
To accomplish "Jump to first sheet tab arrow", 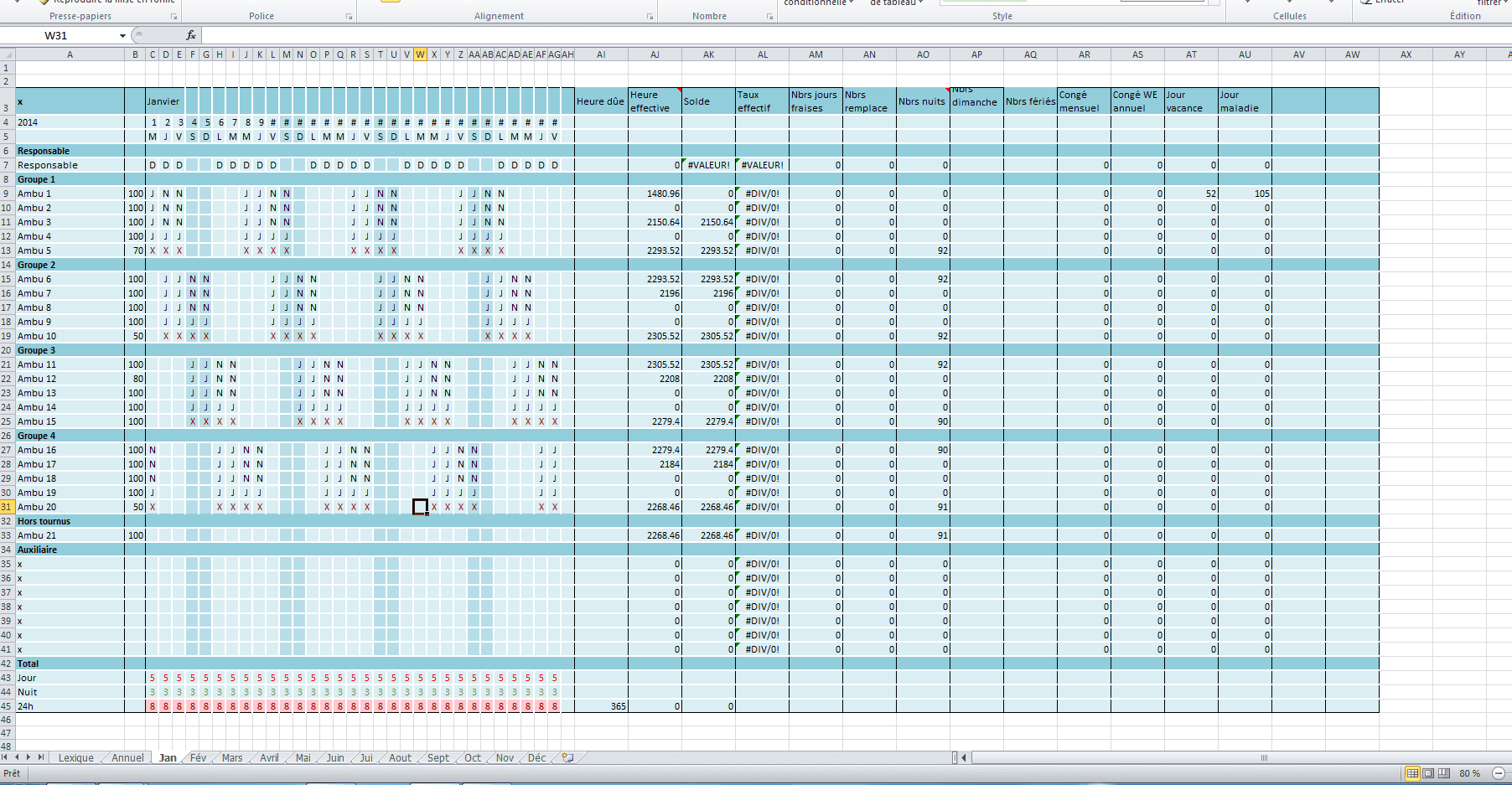I will click(x=5, y=757).
